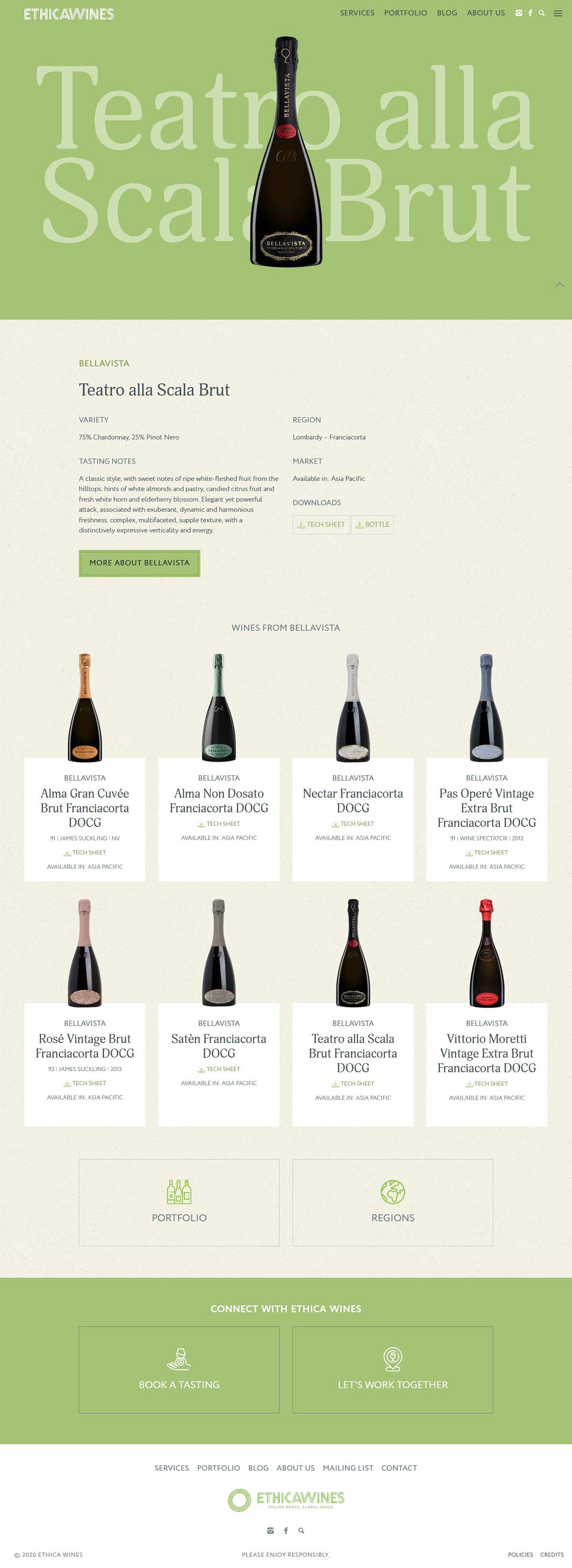Open the hamburger menu icon
Screen dimensions: 572x1568
tap(557, 13)
